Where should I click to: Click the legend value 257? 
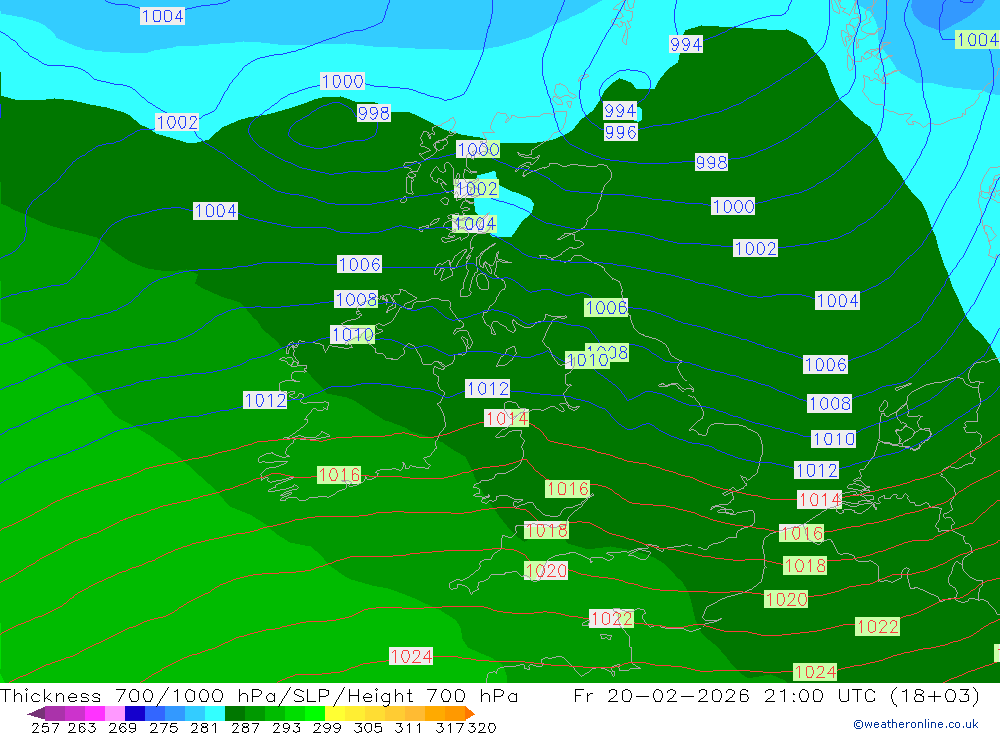coord(45,728)
